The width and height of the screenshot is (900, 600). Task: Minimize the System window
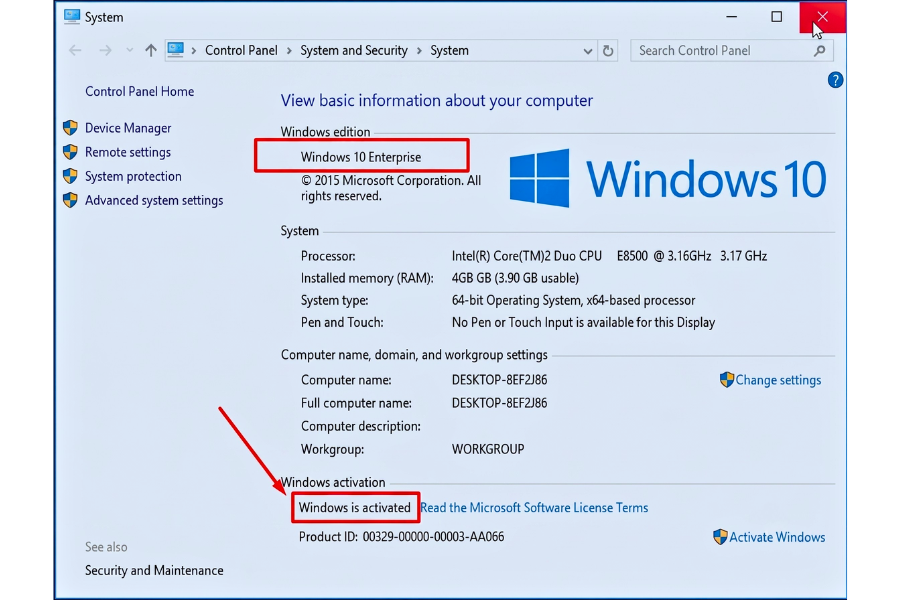(731, 17)
